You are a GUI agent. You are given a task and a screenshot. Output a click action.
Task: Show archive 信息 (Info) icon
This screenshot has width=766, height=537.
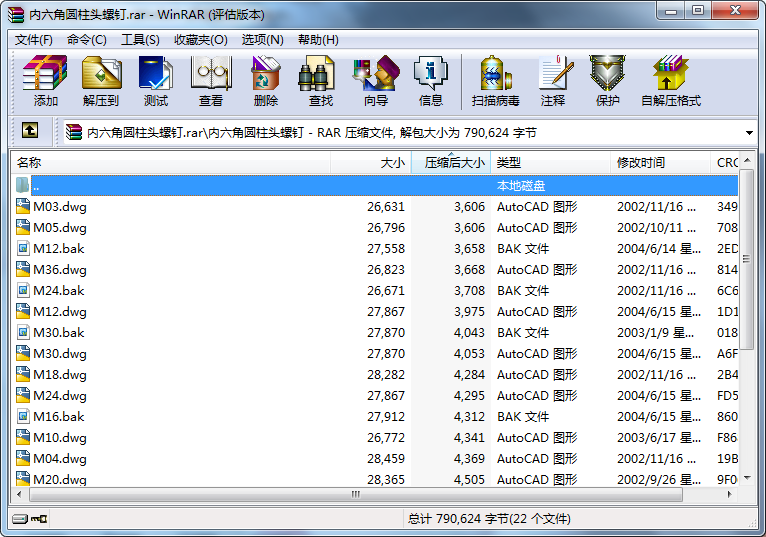point(430,81)
